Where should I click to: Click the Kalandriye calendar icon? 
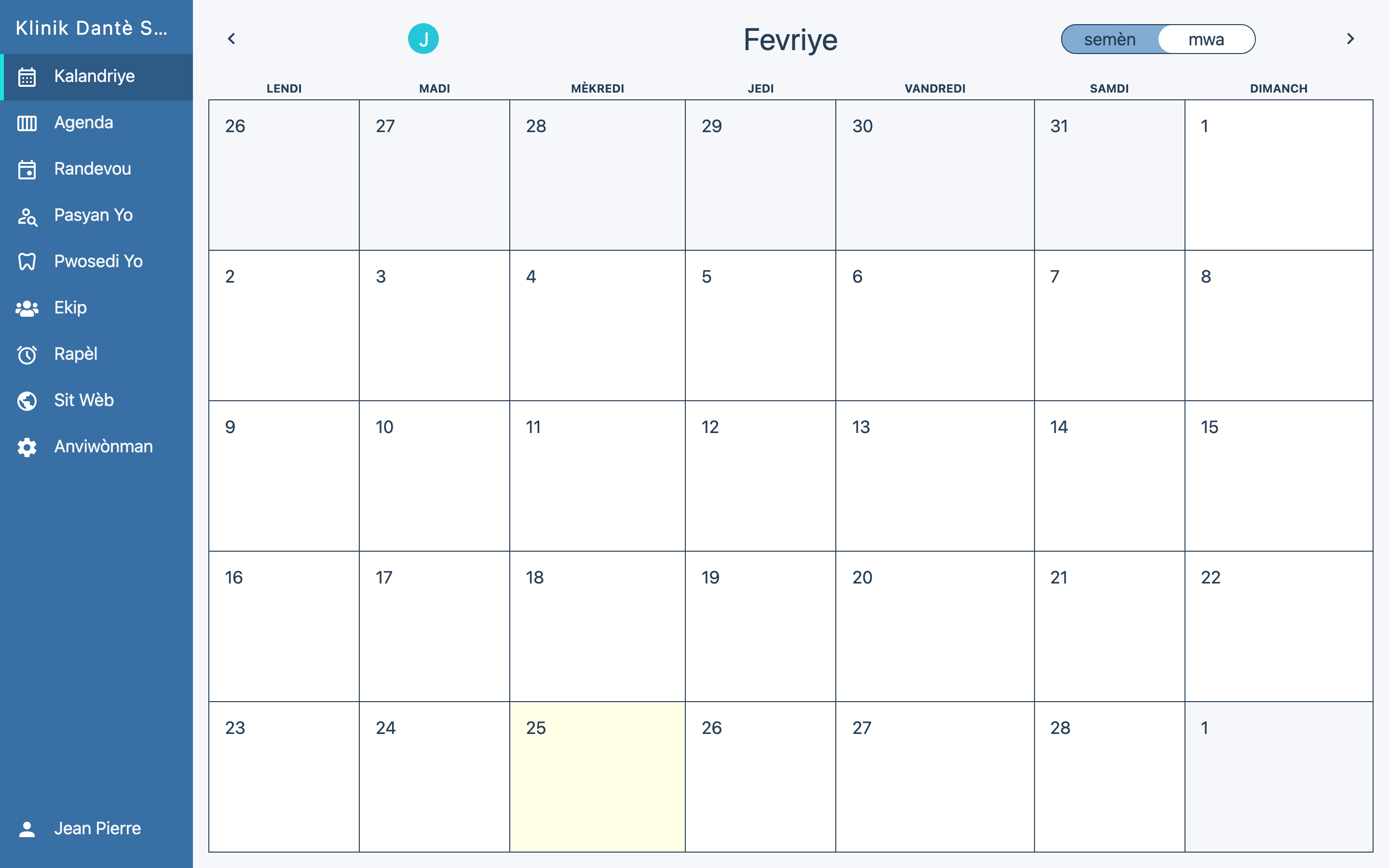(27, 76)
